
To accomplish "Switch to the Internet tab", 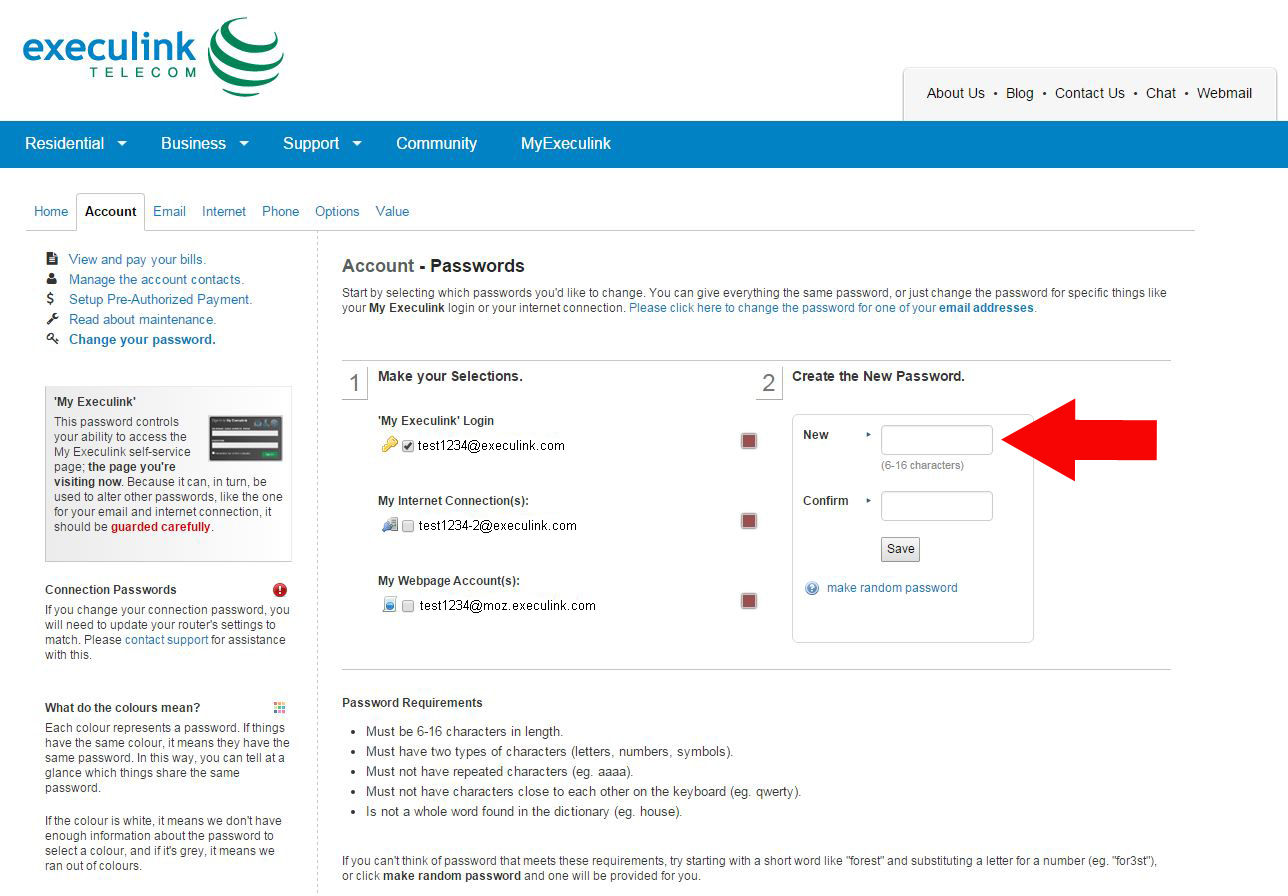I will (224, 211).
